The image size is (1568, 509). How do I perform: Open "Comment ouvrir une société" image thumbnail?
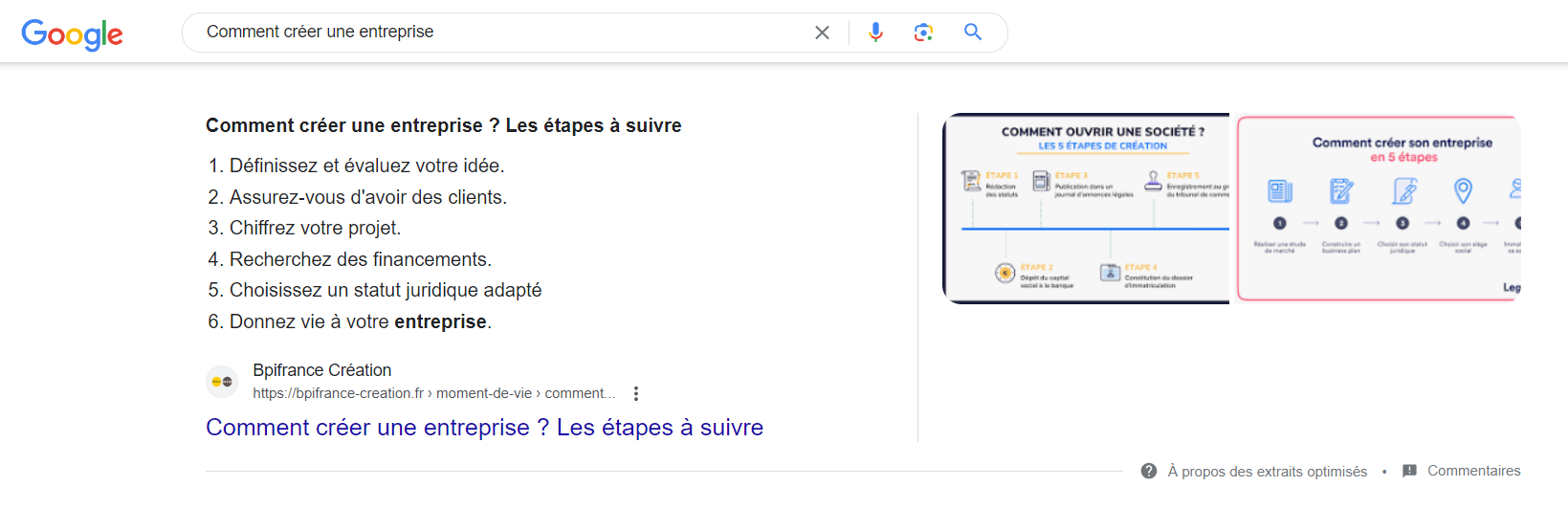(x=1086, y=209)
